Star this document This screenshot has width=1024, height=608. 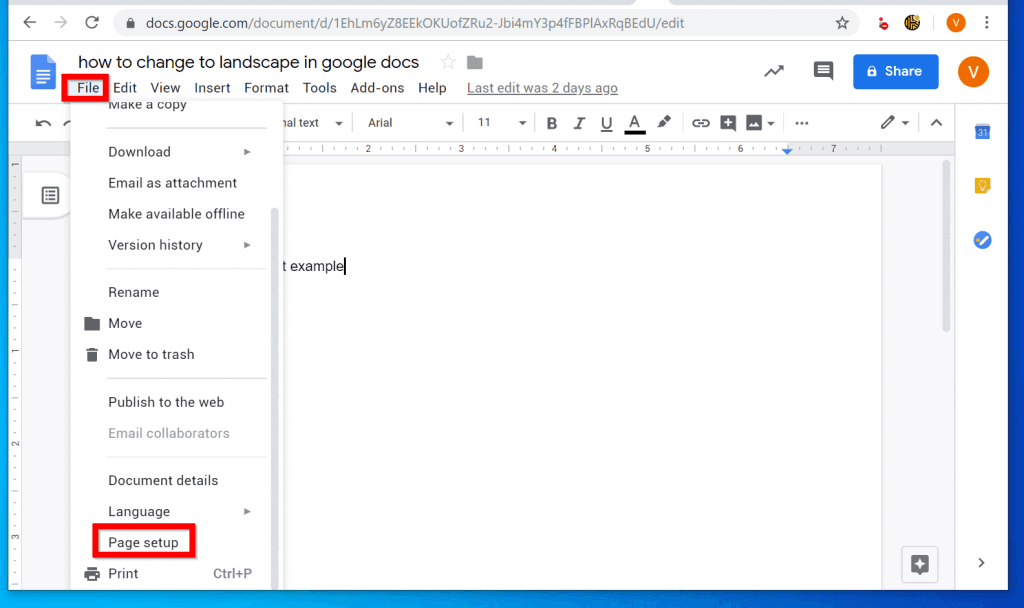point(448,62)
